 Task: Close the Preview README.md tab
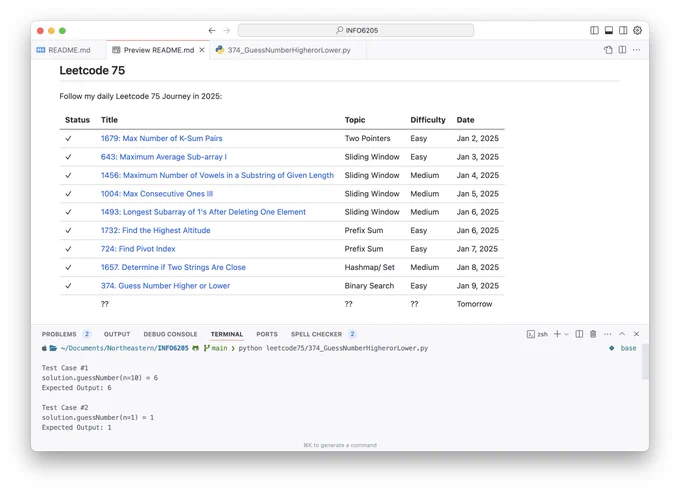(202, 50)
